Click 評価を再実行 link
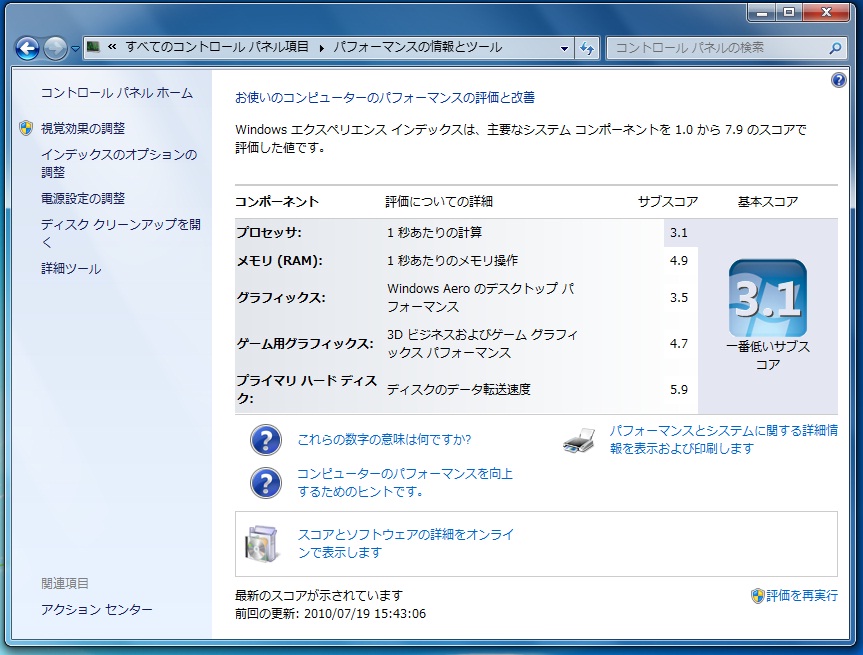 [x=802, y=596]
